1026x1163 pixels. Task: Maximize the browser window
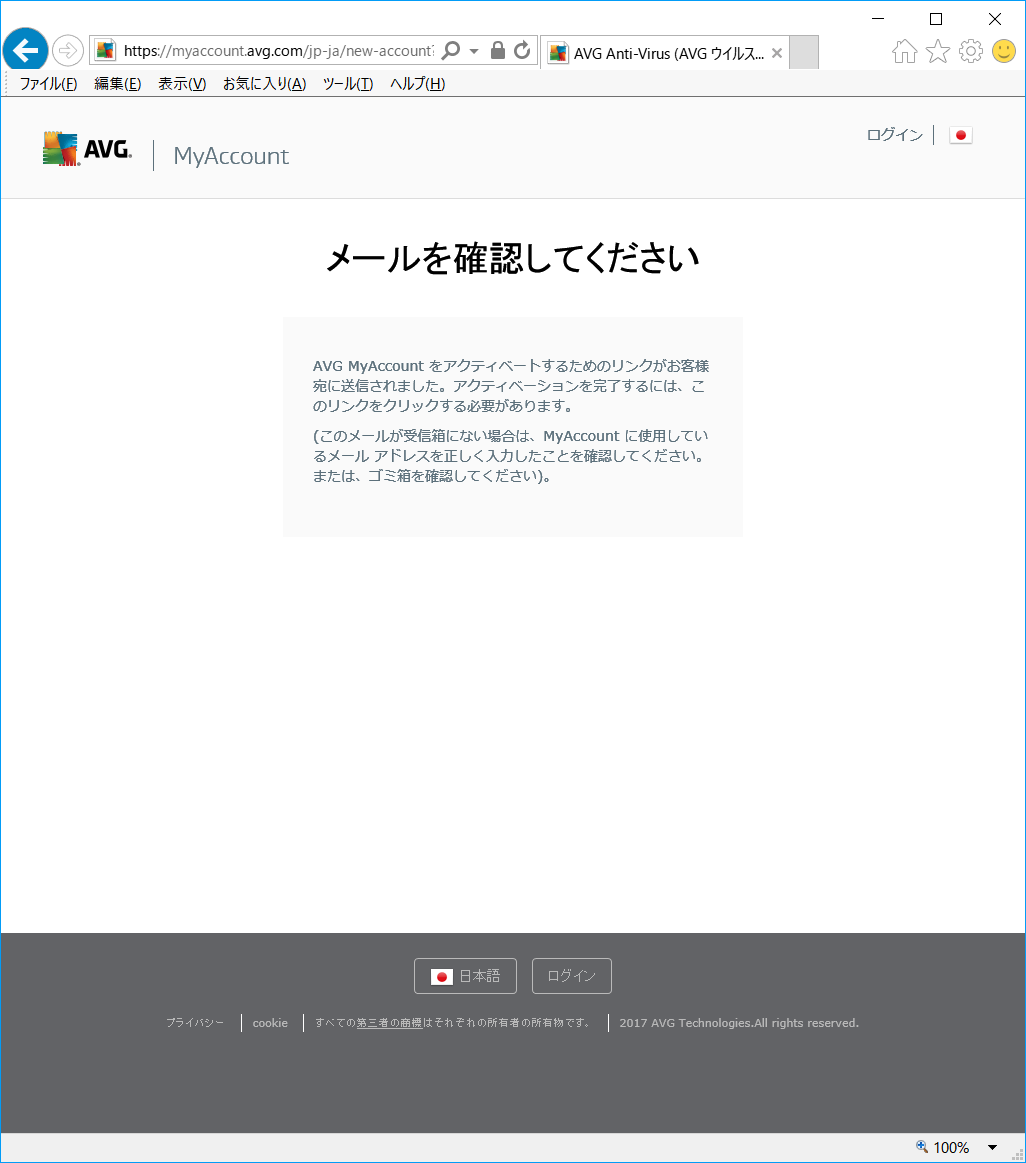936,19
